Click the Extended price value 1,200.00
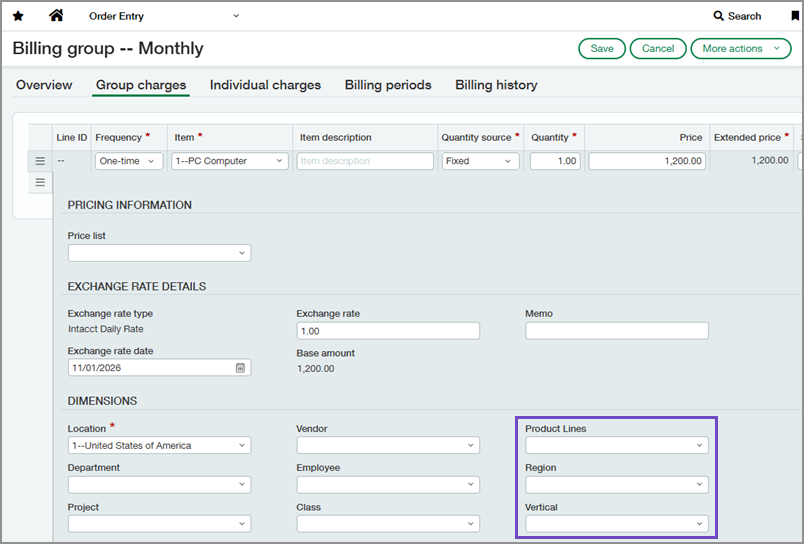The height and width of the screenshot is (544, 804). (770, 160)
